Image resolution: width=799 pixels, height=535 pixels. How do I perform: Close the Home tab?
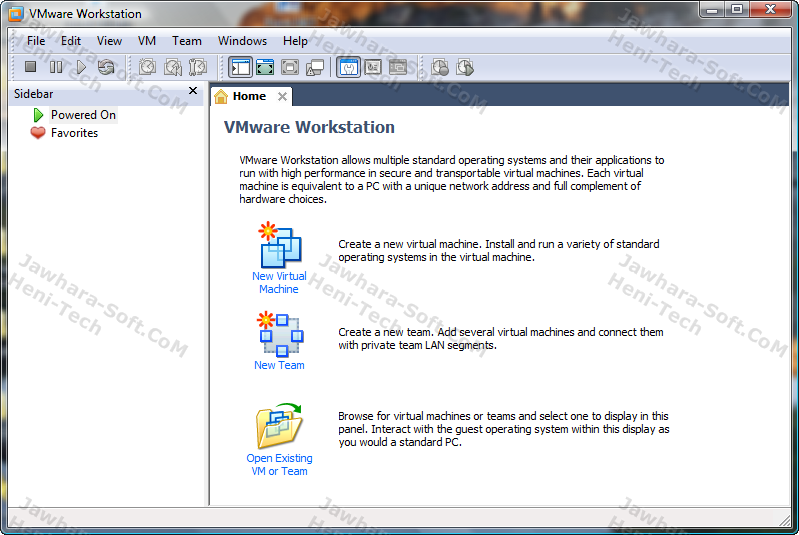point(282,96)
